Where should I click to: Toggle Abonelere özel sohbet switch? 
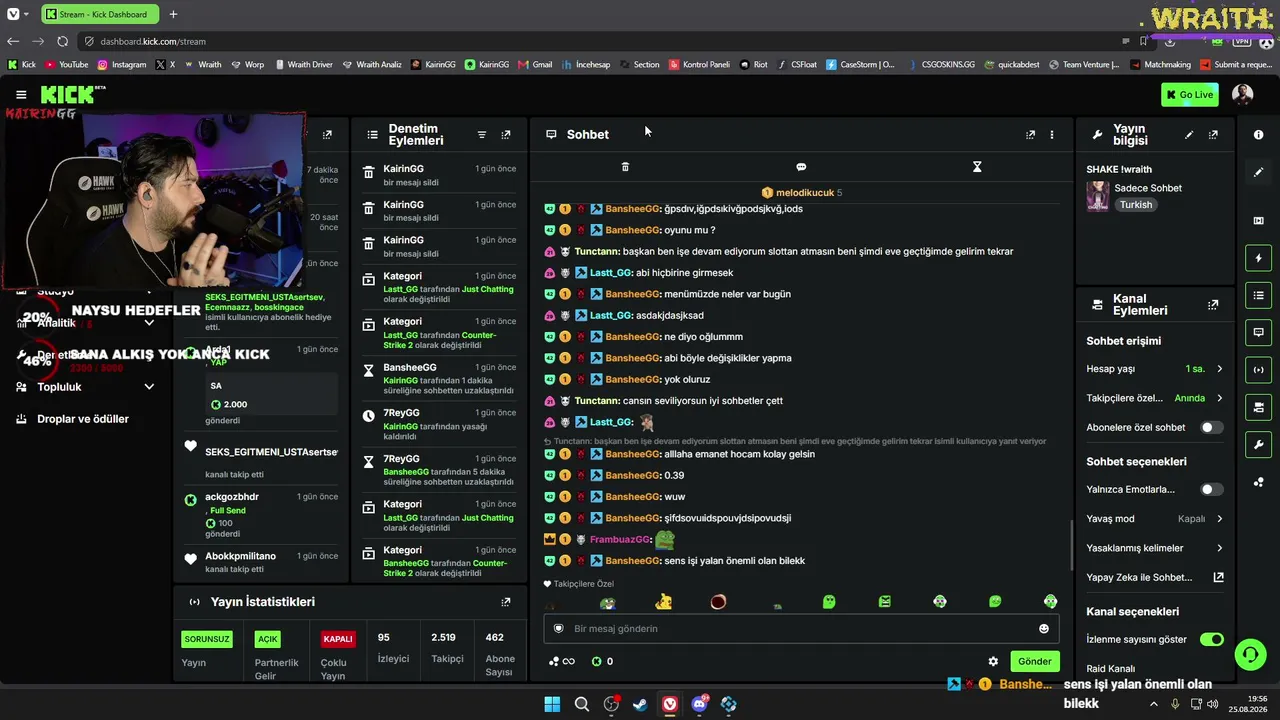pyautogui.click(x=1211, y=427)
